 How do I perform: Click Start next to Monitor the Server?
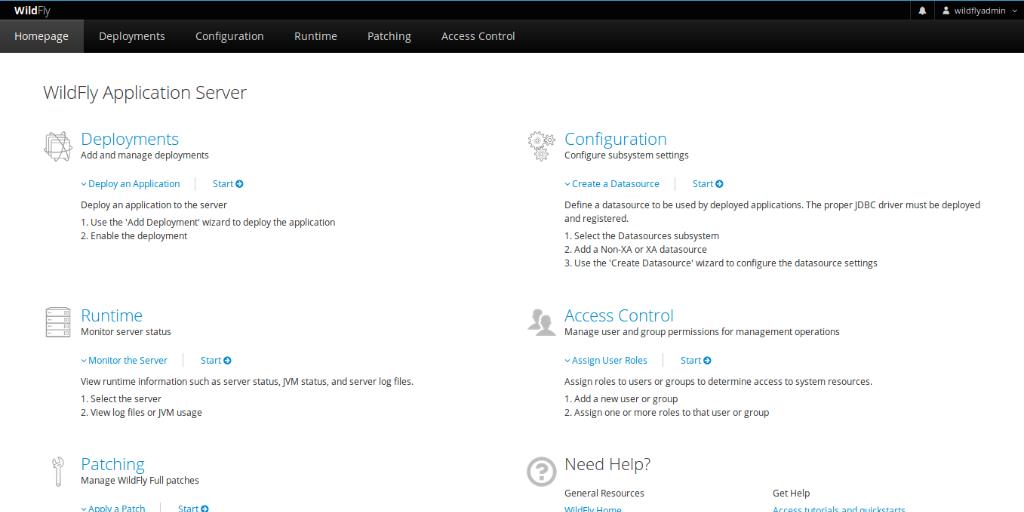(x=216, y=360)
